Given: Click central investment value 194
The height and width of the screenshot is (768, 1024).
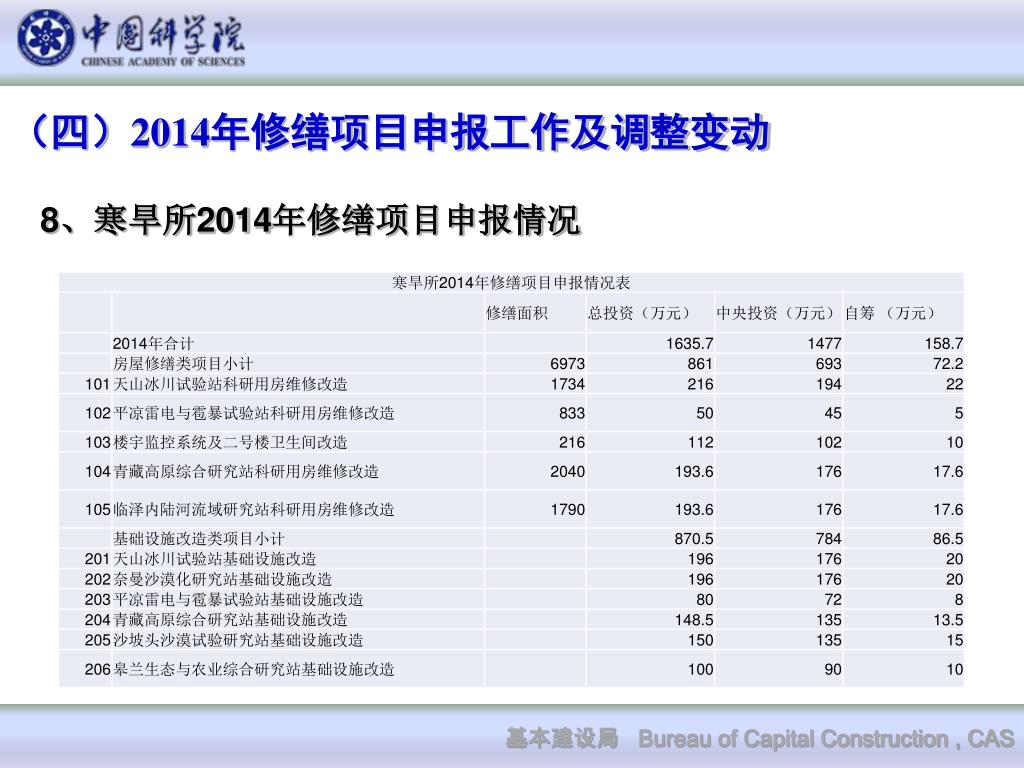Looking at the screenshot, I should coord(828,384).
